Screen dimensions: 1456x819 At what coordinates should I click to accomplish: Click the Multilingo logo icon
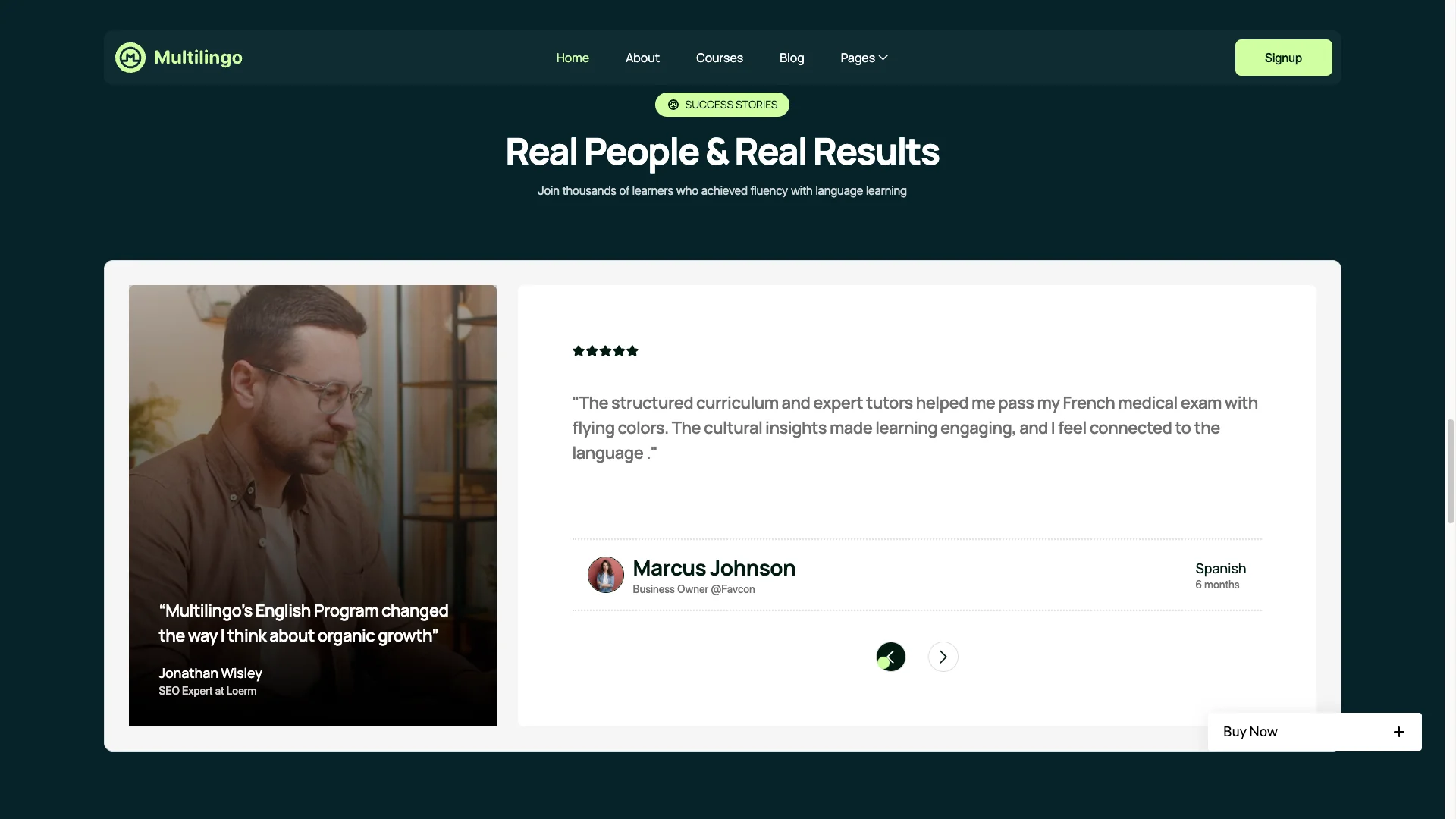(130, 58)
